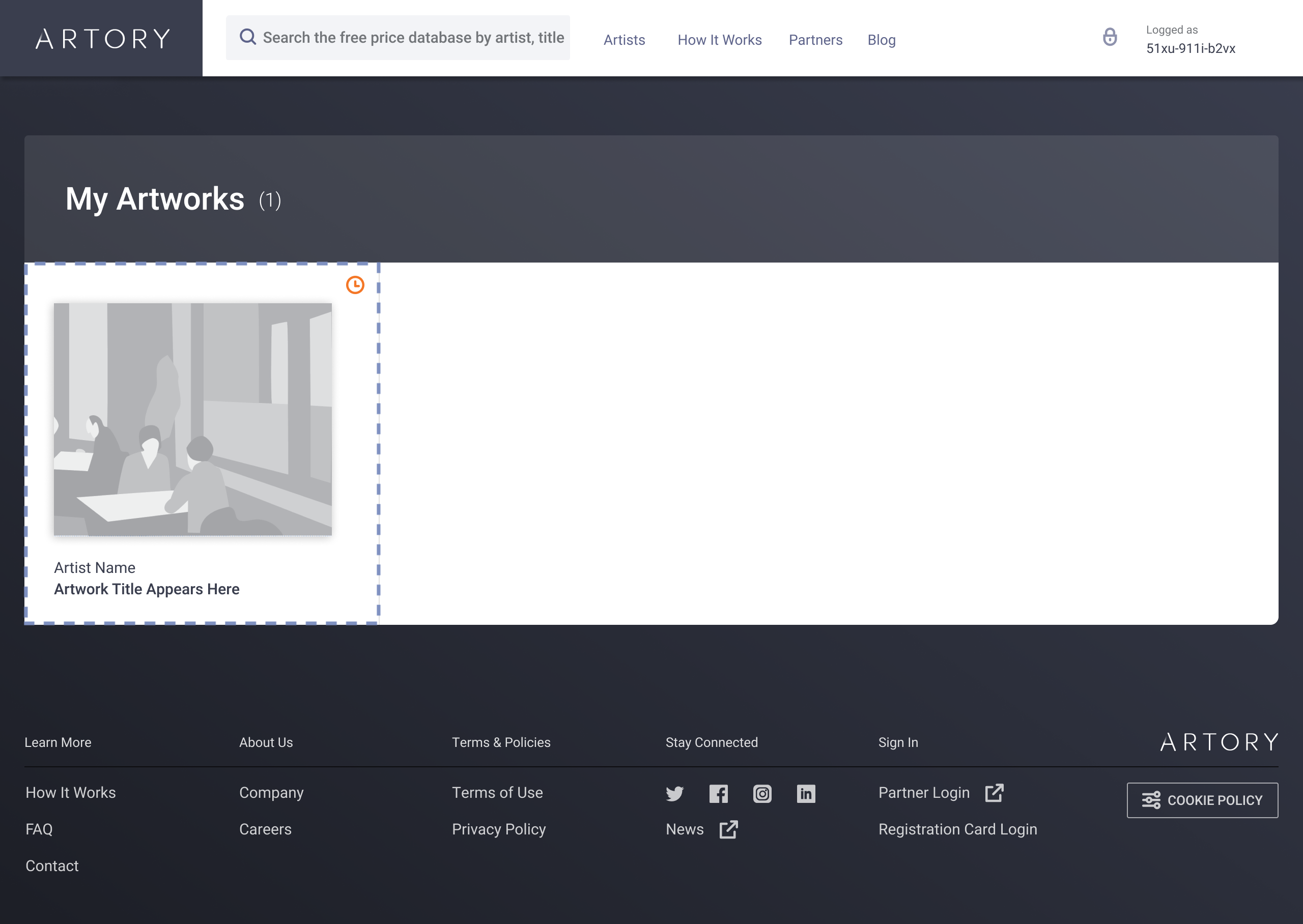Viewport: 1303px width, 924px height.
Task: Open the Registration Card Login link
Action: click(x=957, y=829)
